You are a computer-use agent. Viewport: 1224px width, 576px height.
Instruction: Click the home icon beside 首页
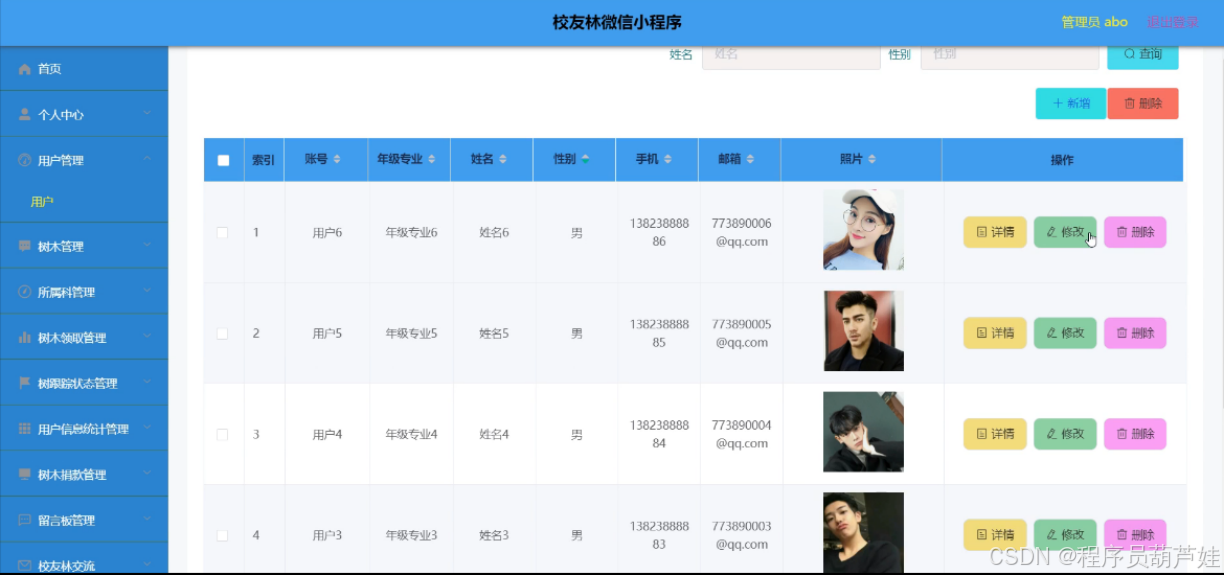pyautogui.click(x=25, y=69)
